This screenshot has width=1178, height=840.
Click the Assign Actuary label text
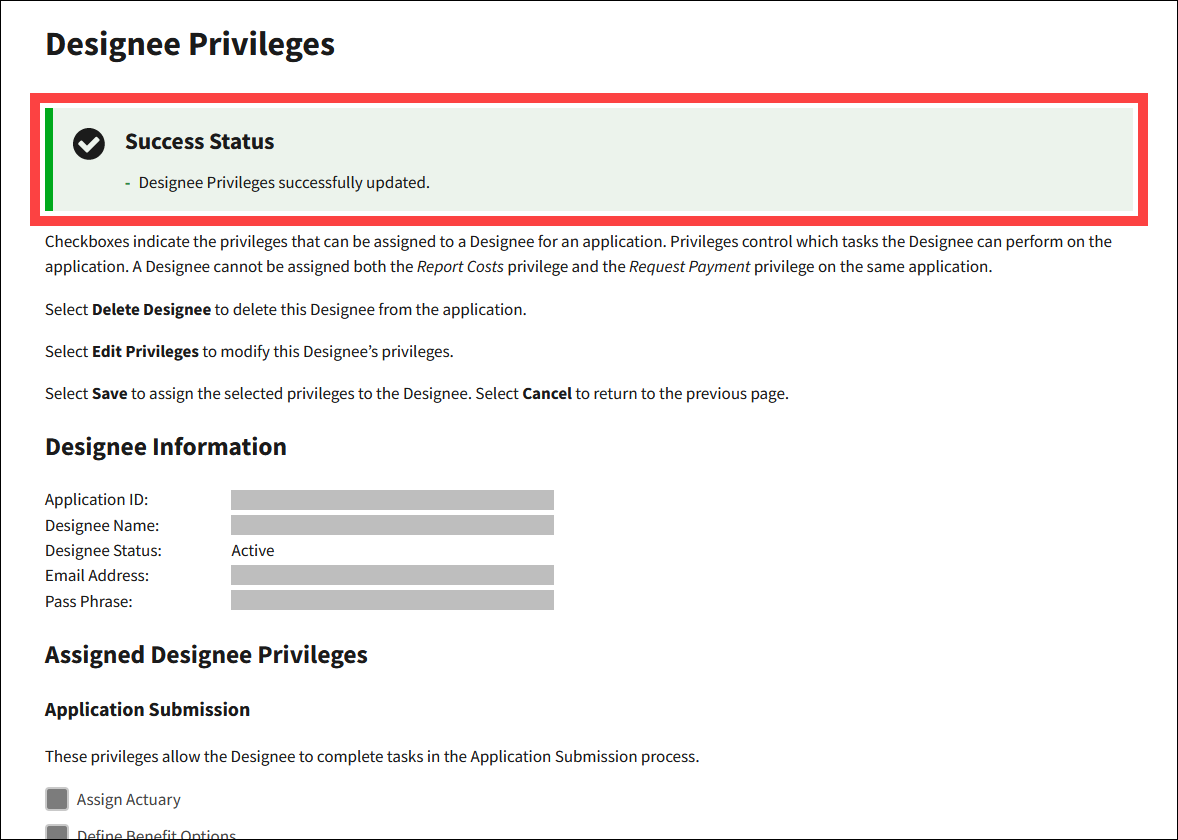click(129, 799)
